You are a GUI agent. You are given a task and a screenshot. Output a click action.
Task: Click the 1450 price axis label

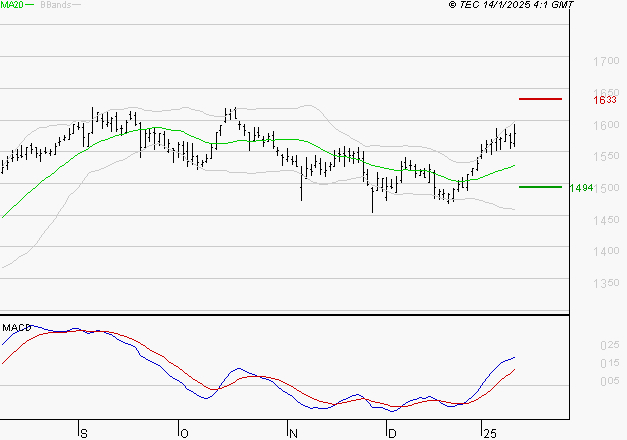[x=606, y=220]
